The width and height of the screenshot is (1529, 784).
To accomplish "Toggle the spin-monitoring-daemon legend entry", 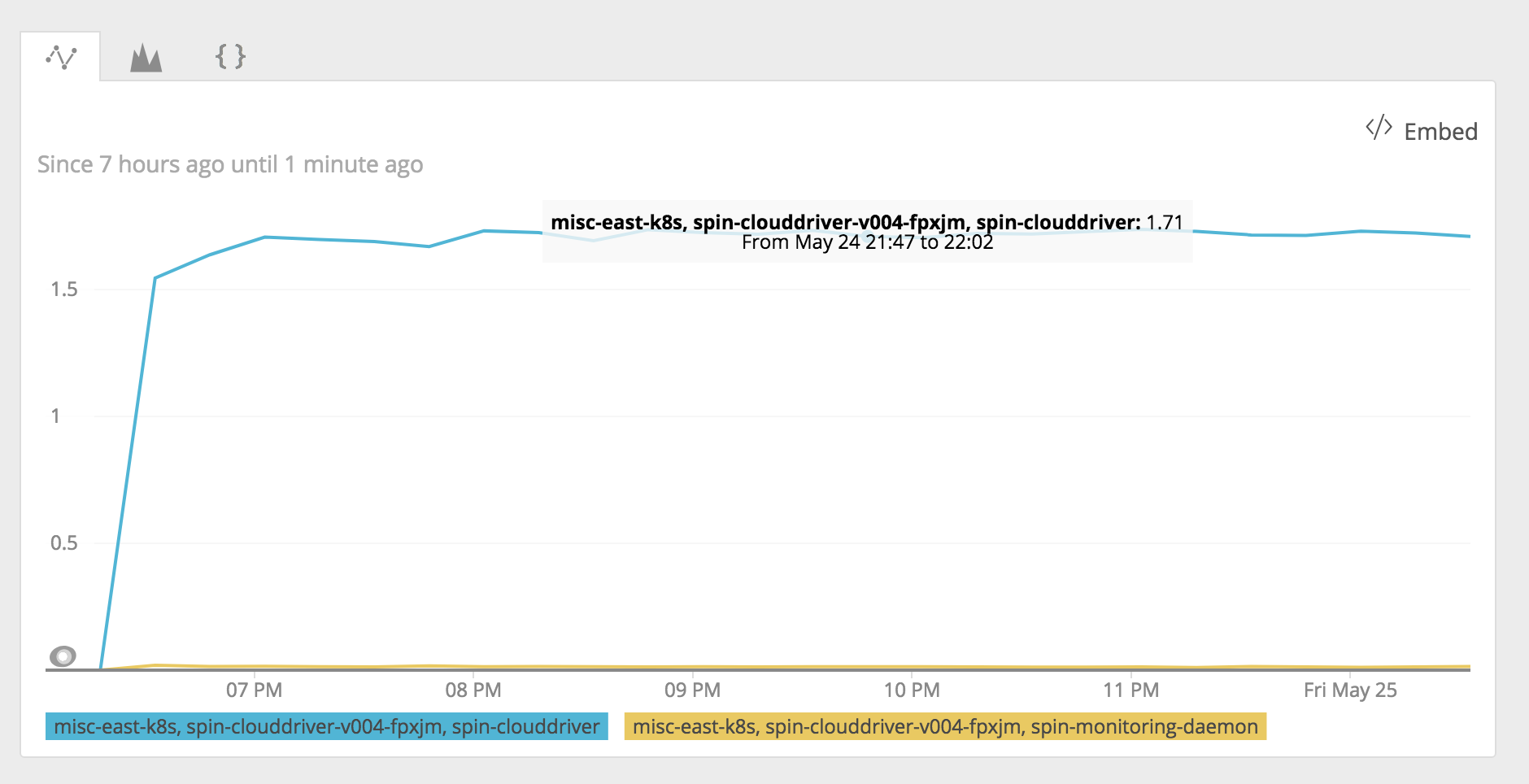I will 947,726.
